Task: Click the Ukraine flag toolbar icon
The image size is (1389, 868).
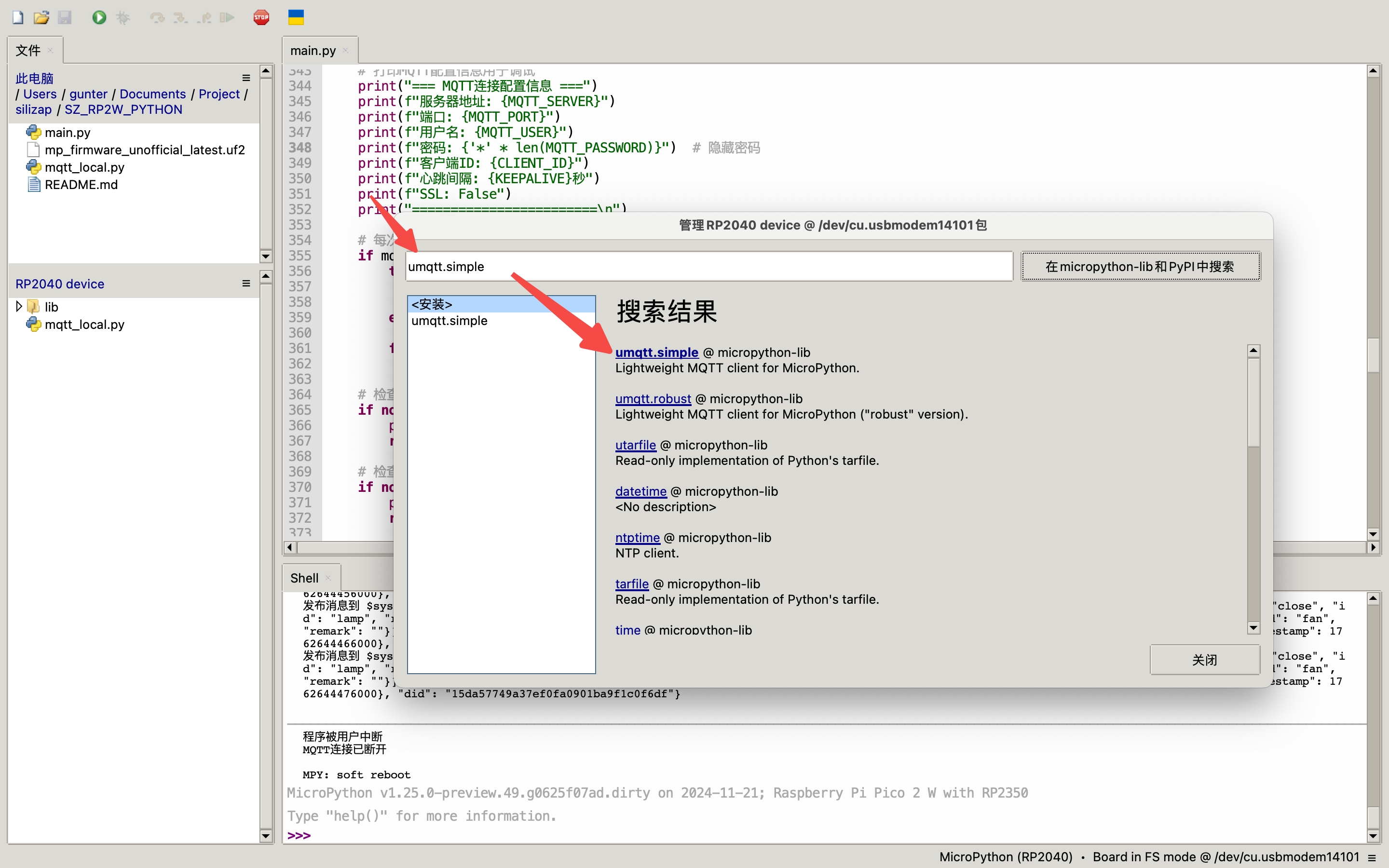Action: point(296,17)
